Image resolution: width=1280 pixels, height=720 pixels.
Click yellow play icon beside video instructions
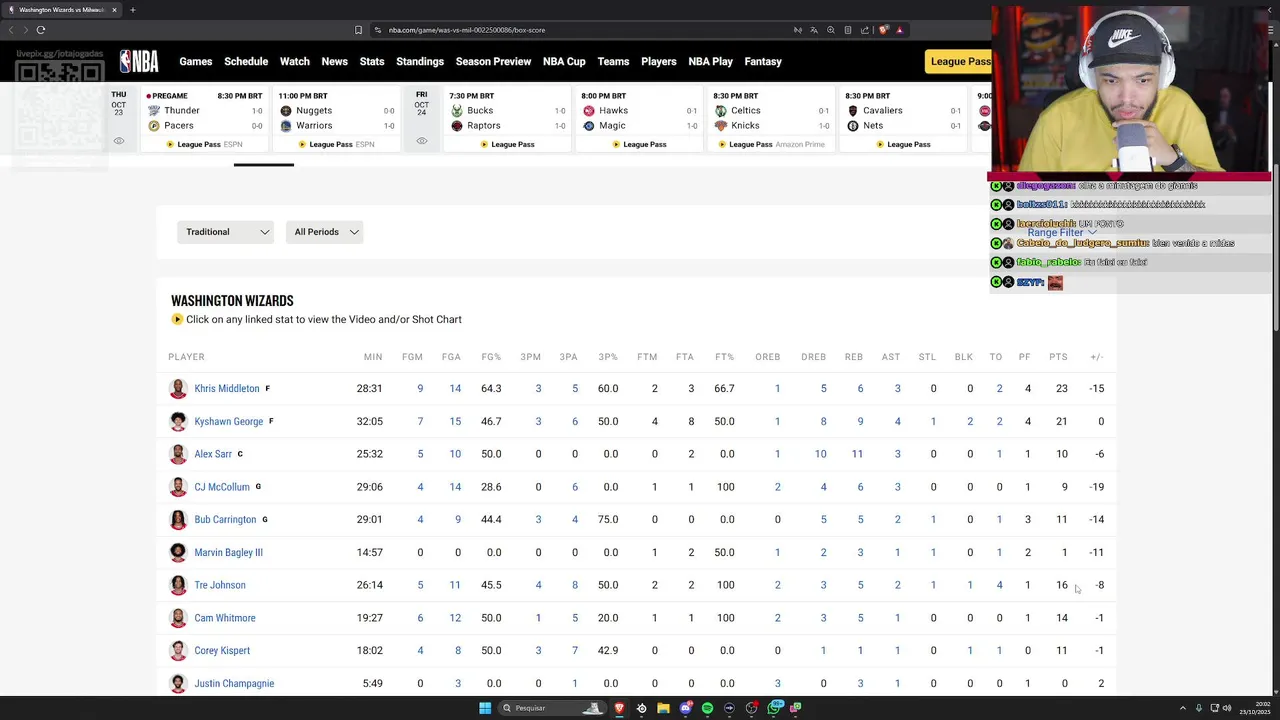click(x=177, y=320)
